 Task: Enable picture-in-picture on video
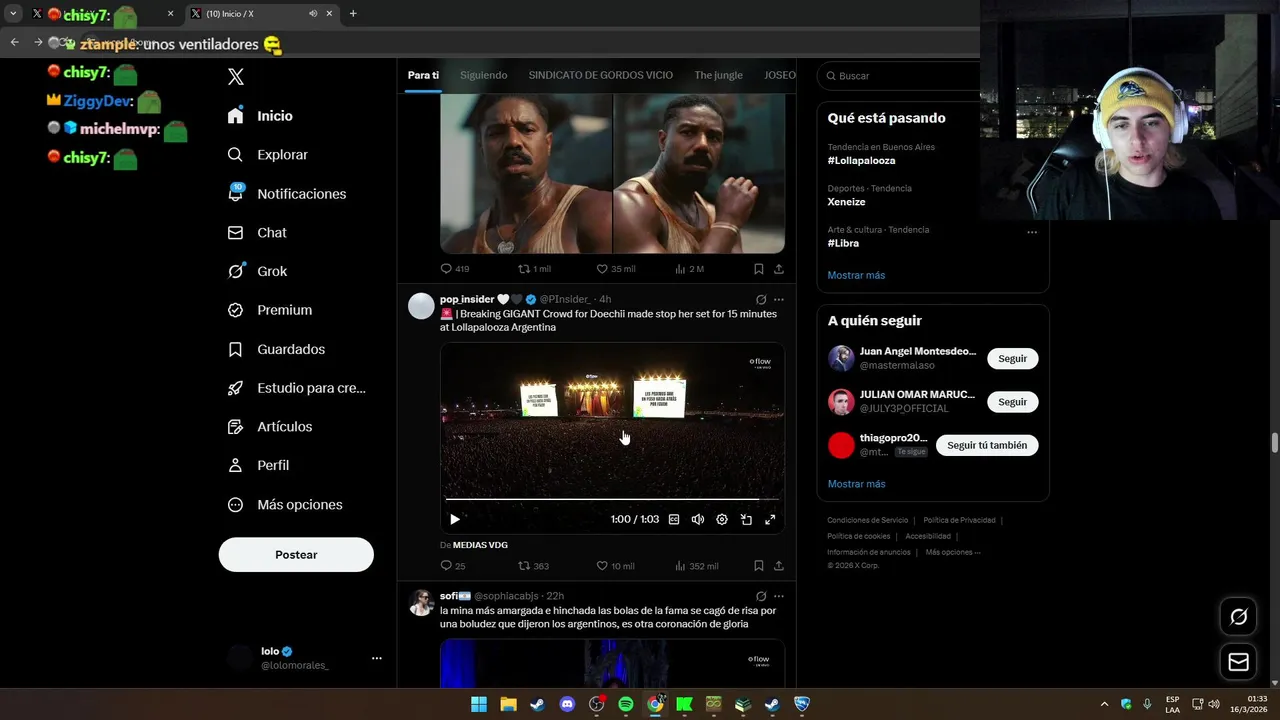(x=746, y=520)
